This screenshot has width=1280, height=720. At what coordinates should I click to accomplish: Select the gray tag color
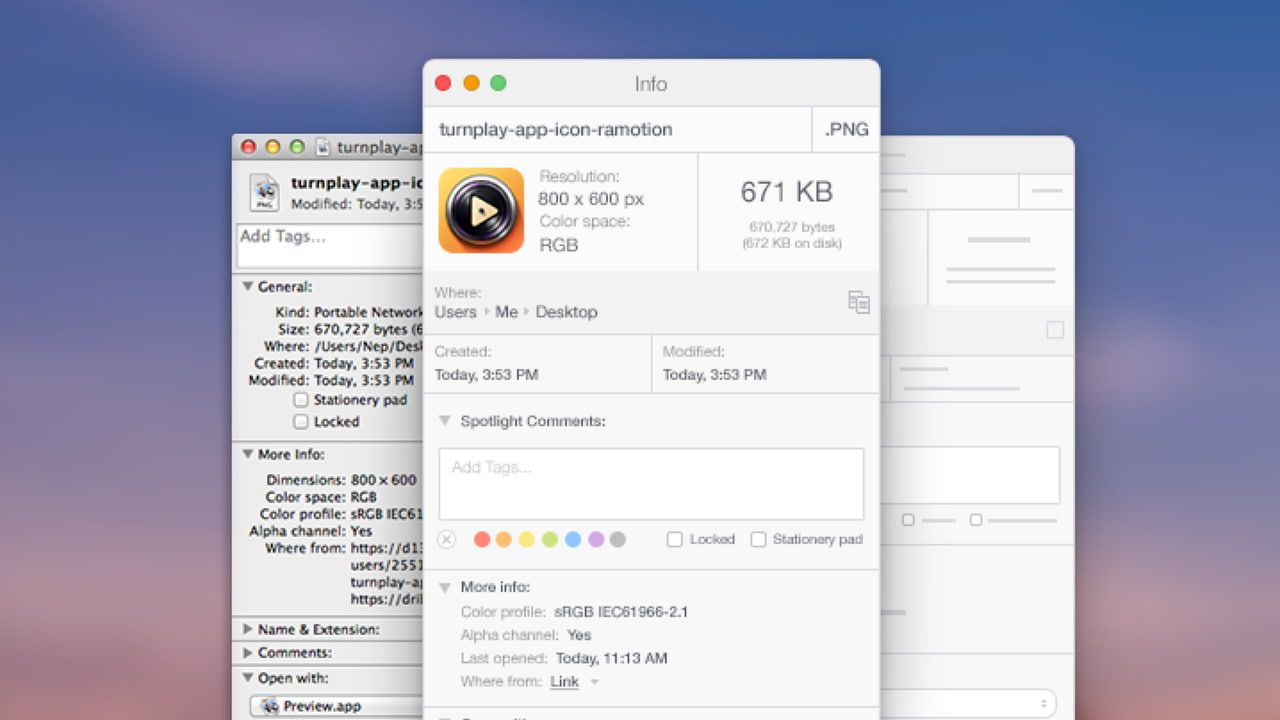click(x=618, y=539)
